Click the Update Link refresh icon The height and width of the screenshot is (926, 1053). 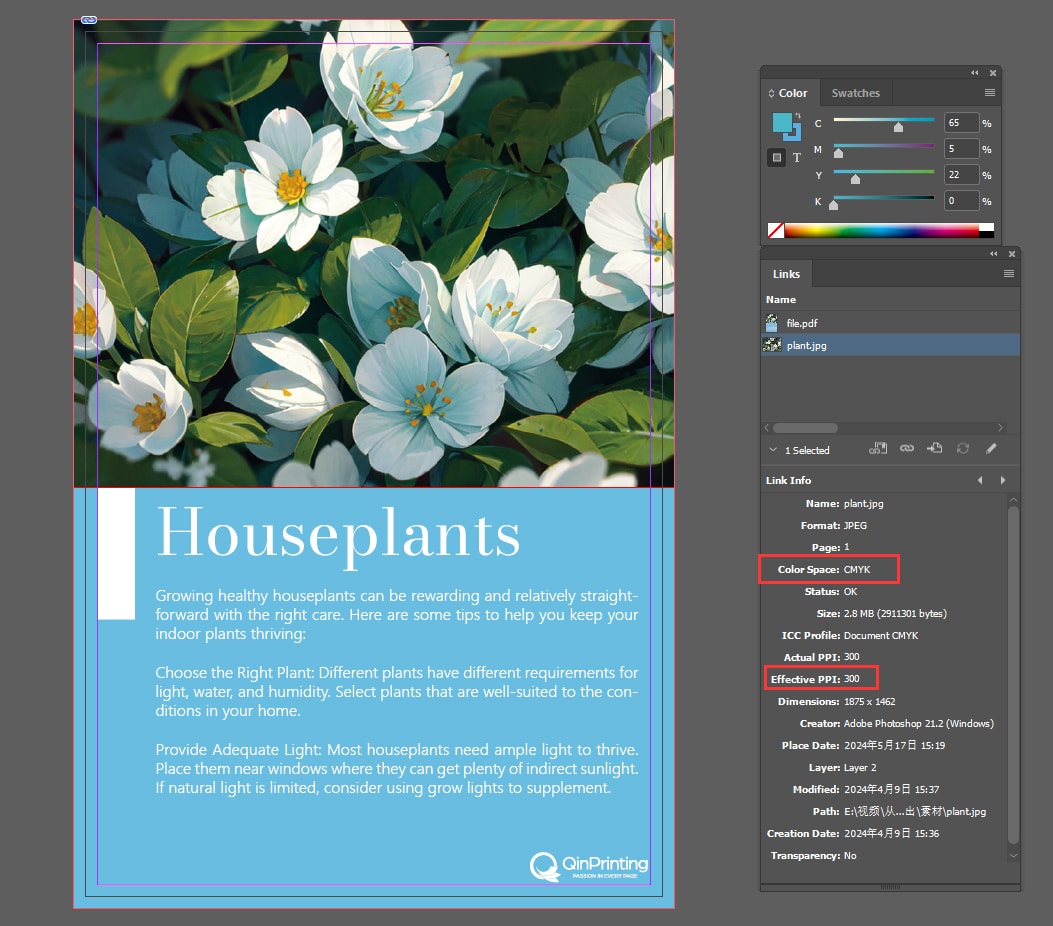click(x=962, y=449)
